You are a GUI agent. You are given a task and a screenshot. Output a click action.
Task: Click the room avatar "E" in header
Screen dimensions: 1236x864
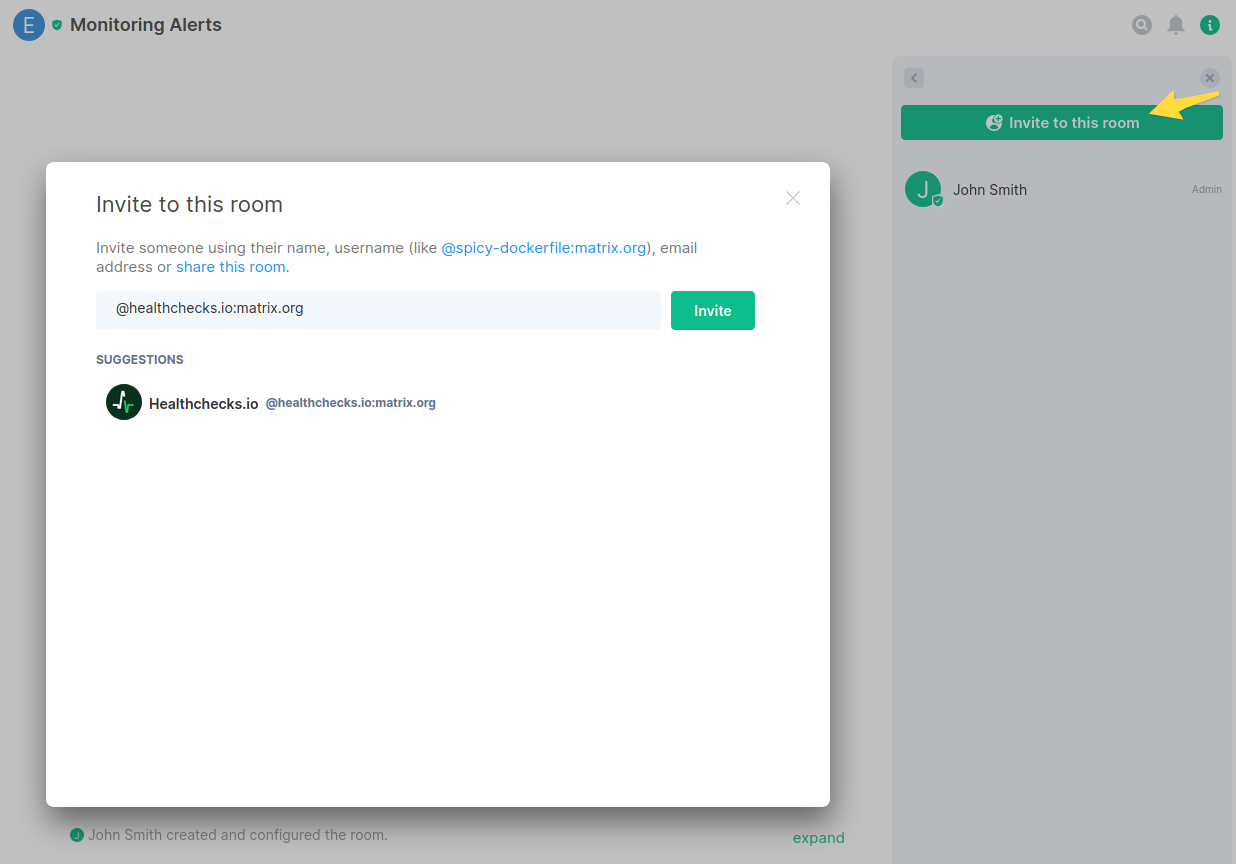coord(28,25)
